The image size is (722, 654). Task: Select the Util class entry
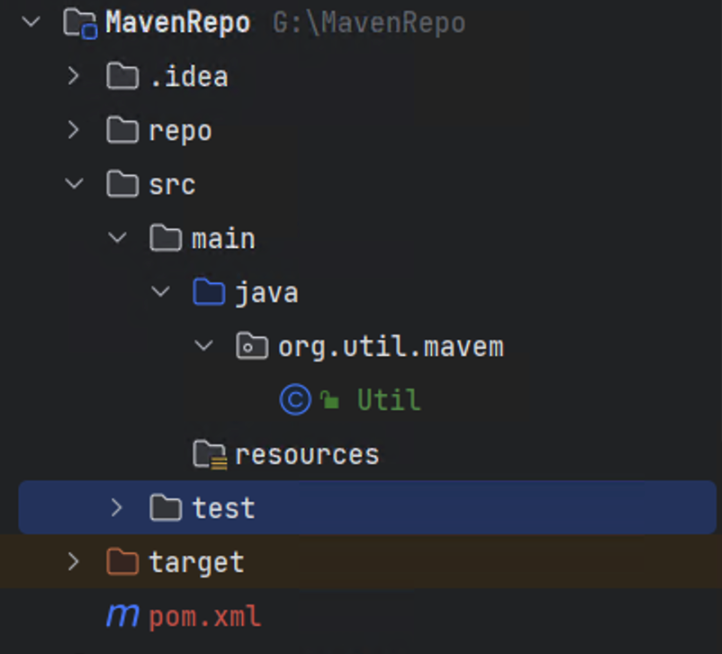point(388,399)
